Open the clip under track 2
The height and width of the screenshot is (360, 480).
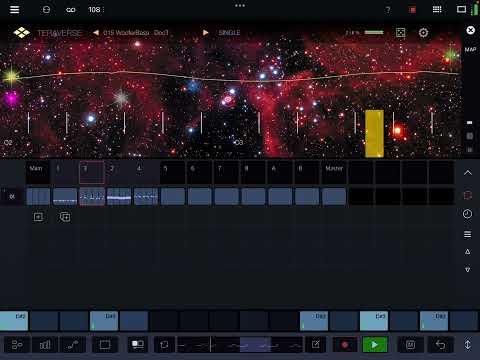pos(119,196)
